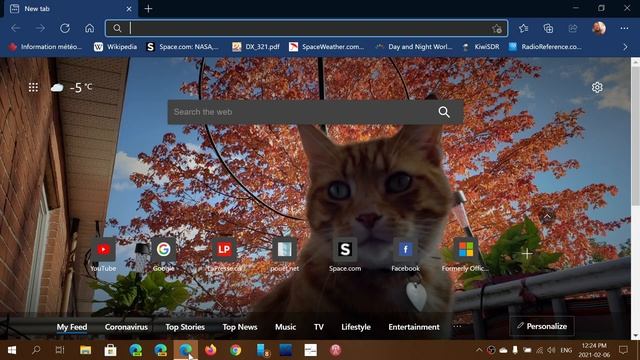Click the forward navigation arrow
640x360 pixels.
click(x=40, y=28)
